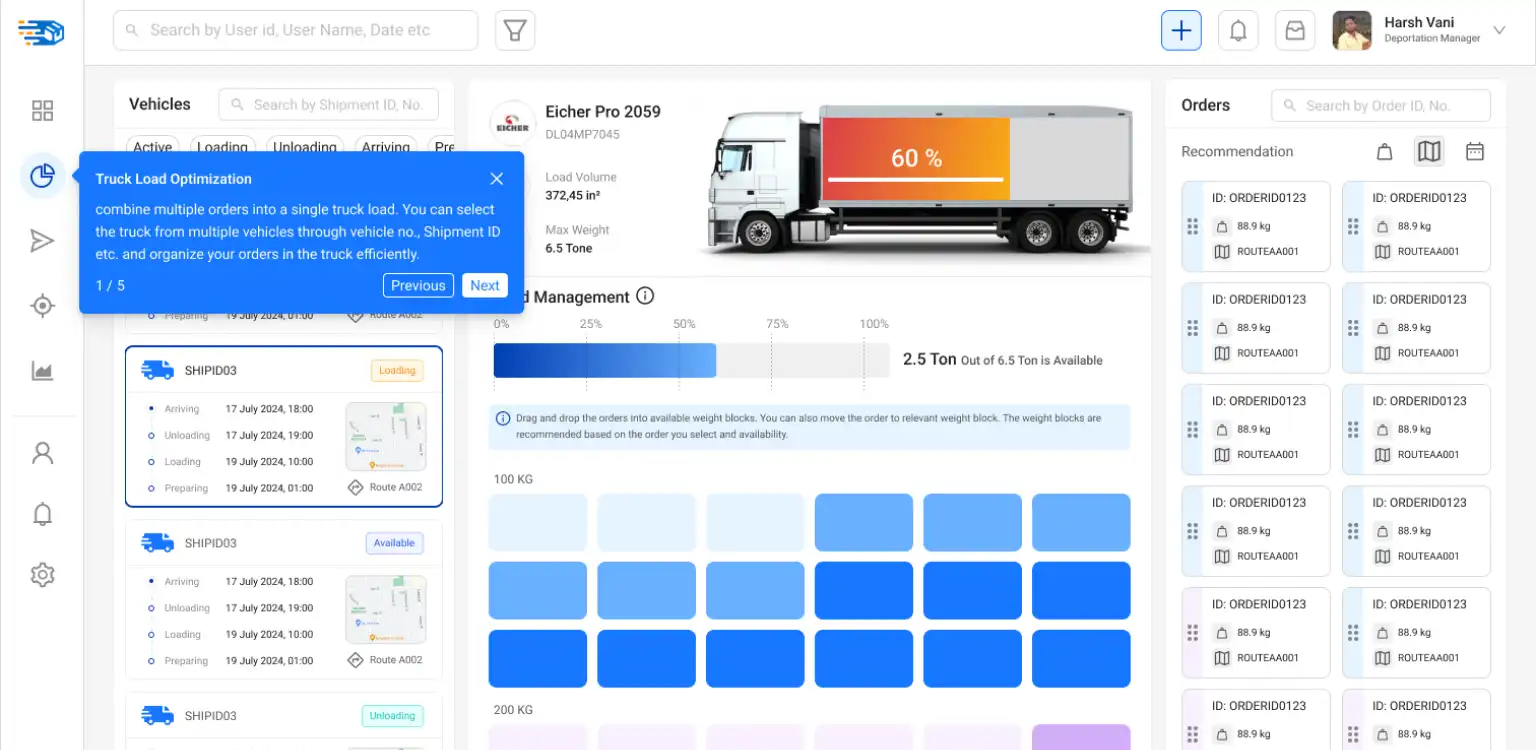Open the filter funnel beside top search
The height and width of the screenshot is (750, 1536).
pyautogui.click(x=515, y=30)
